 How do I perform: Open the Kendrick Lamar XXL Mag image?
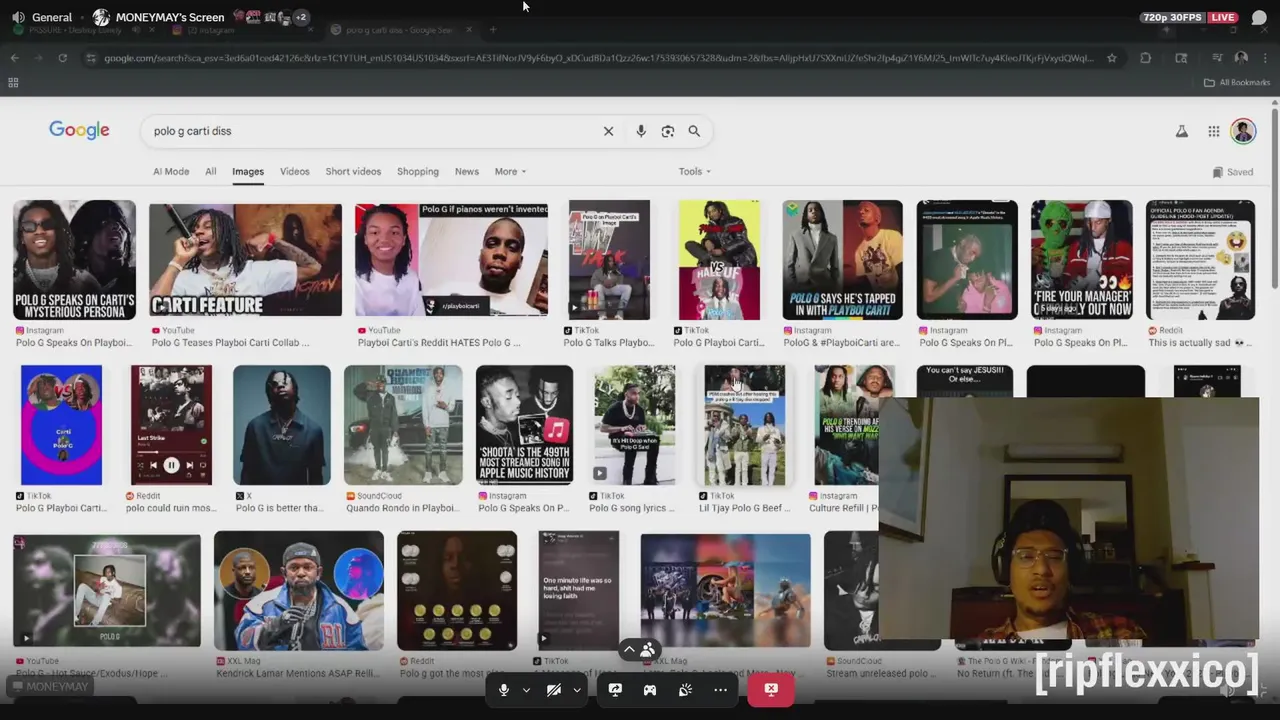coord(298,591)
